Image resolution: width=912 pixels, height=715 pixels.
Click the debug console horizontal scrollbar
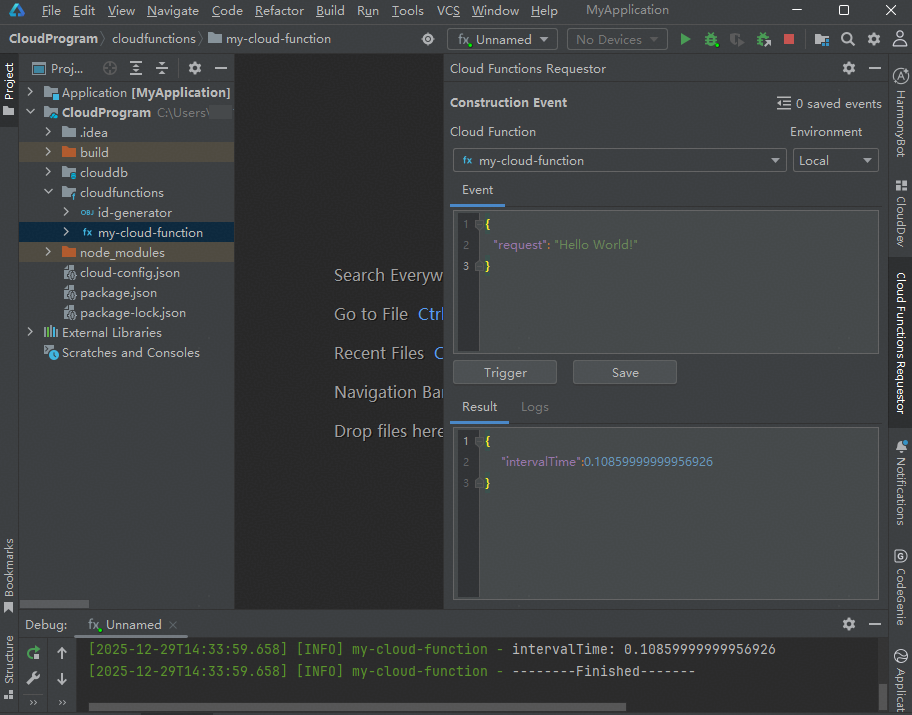(x=357, y=707)
